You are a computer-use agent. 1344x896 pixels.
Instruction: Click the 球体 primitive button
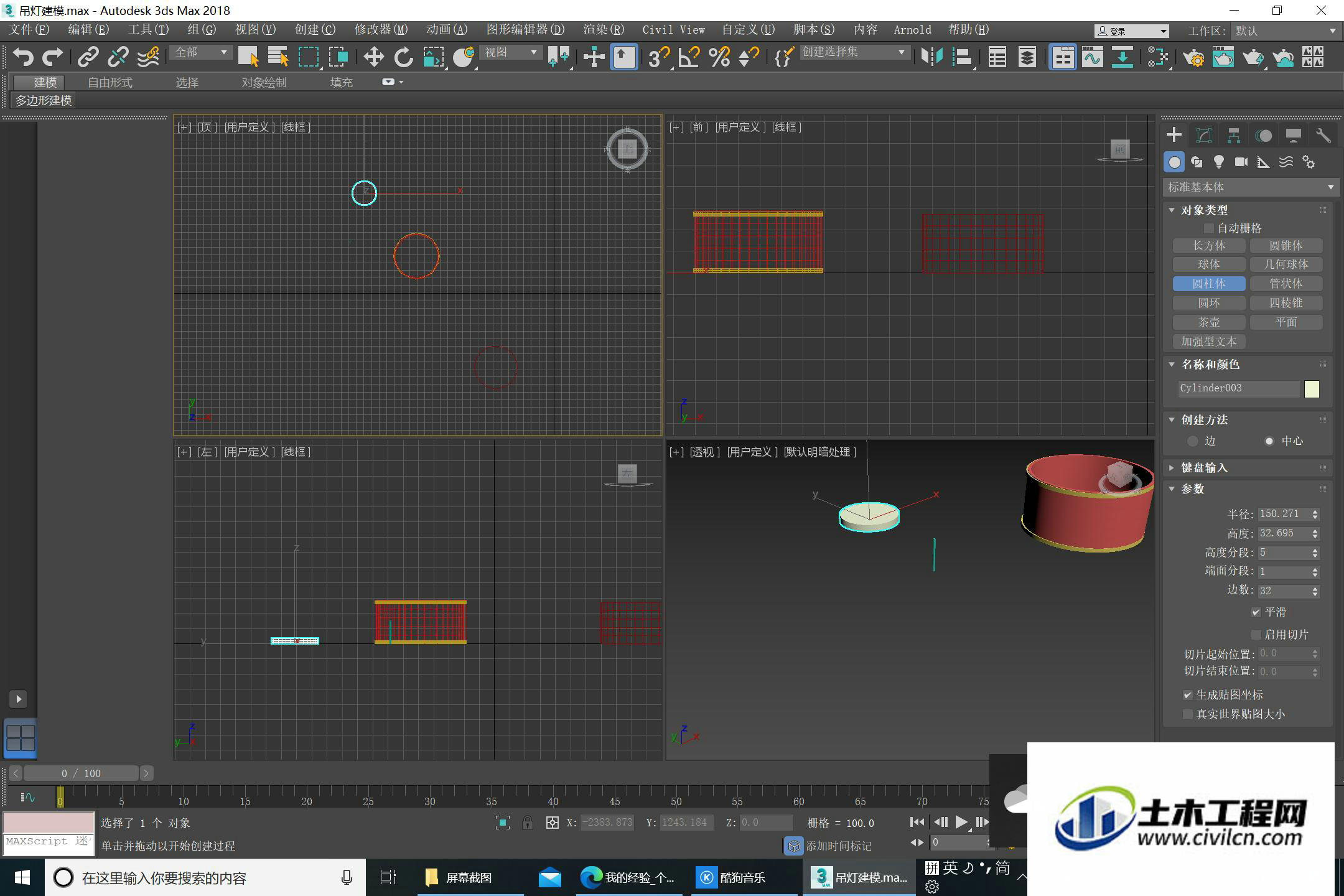(x=1208, y=264)
